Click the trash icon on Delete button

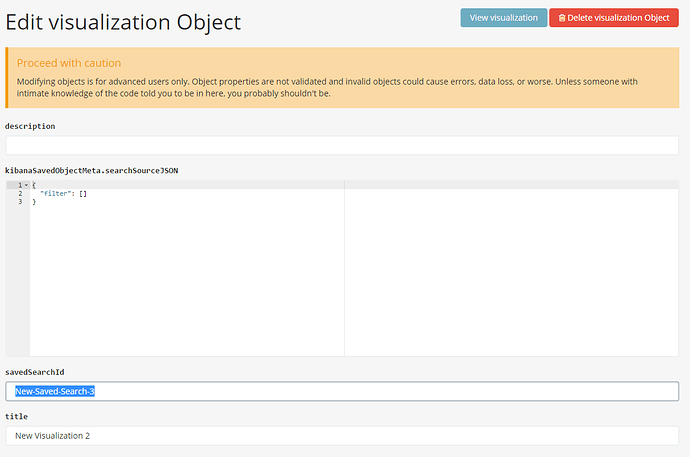click(x=561, y=18)
